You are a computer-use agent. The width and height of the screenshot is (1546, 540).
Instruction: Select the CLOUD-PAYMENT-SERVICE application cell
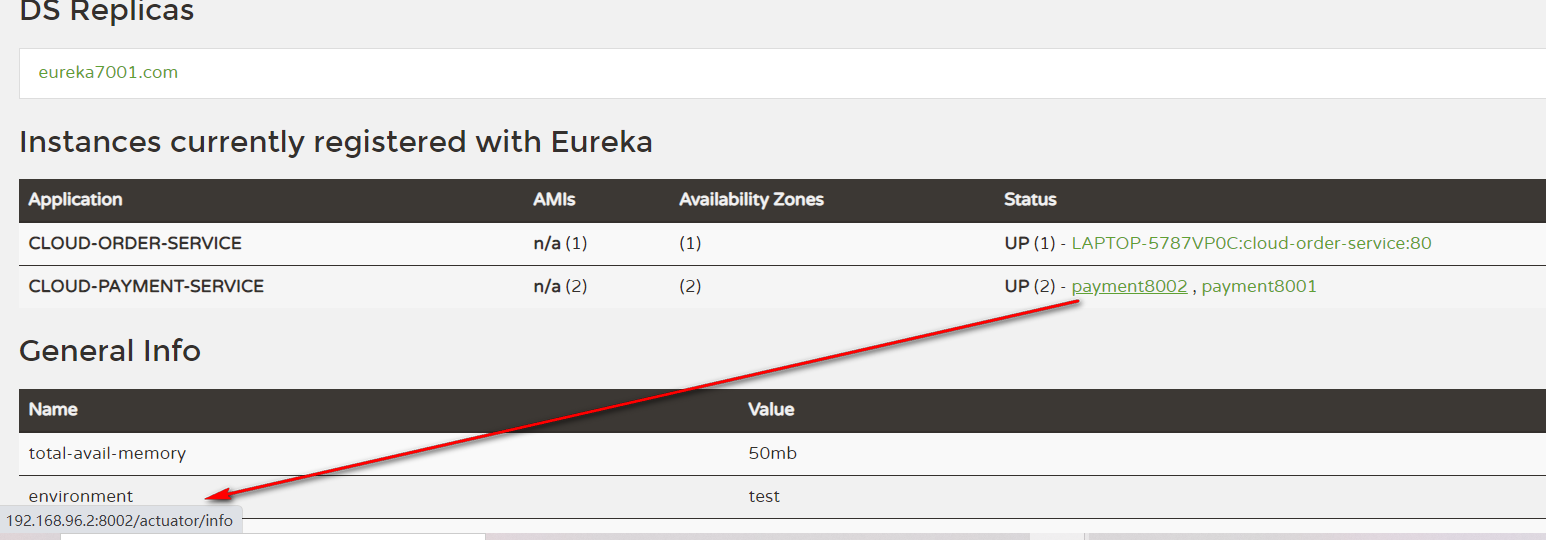146,286
